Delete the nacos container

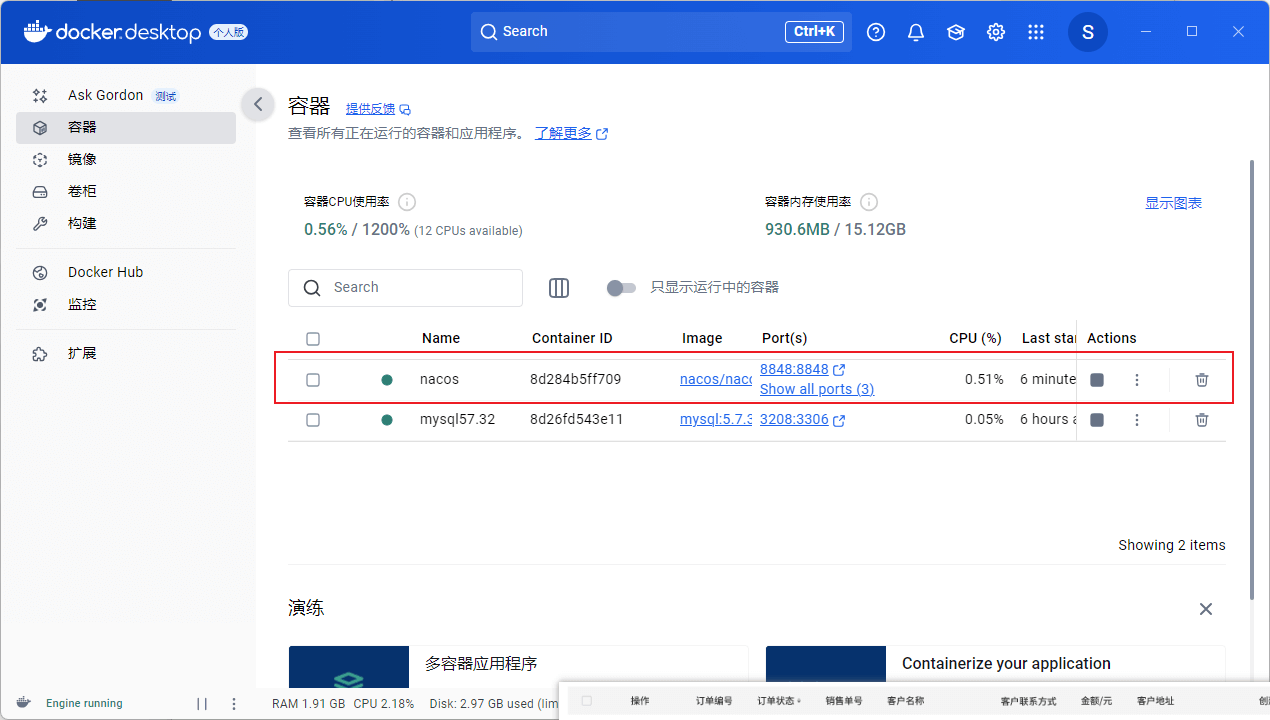click(1202, 380)
